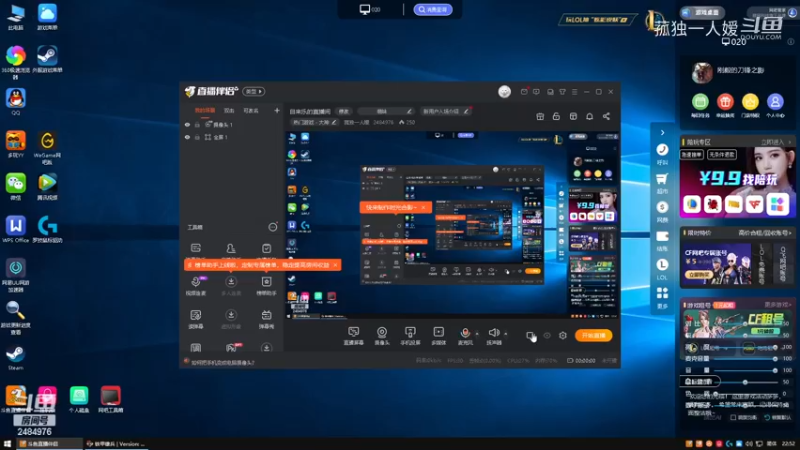Select the 急速接单 tab in 陪玩专区

pos(692,154)
